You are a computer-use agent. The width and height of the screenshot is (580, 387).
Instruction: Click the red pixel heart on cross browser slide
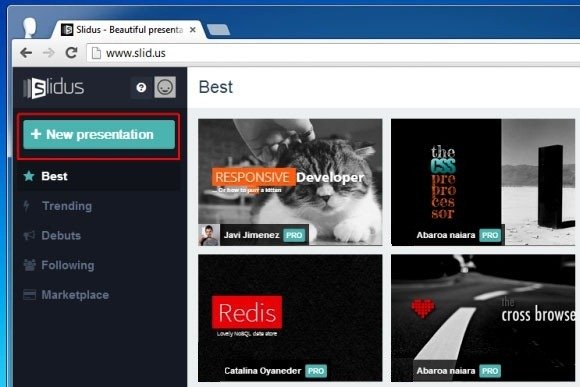coord(423,308)
